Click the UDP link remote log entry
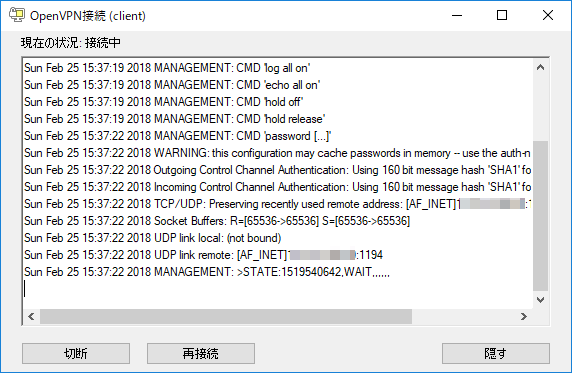Viewport: 572px width, 373px height. [x=203, y=255]
